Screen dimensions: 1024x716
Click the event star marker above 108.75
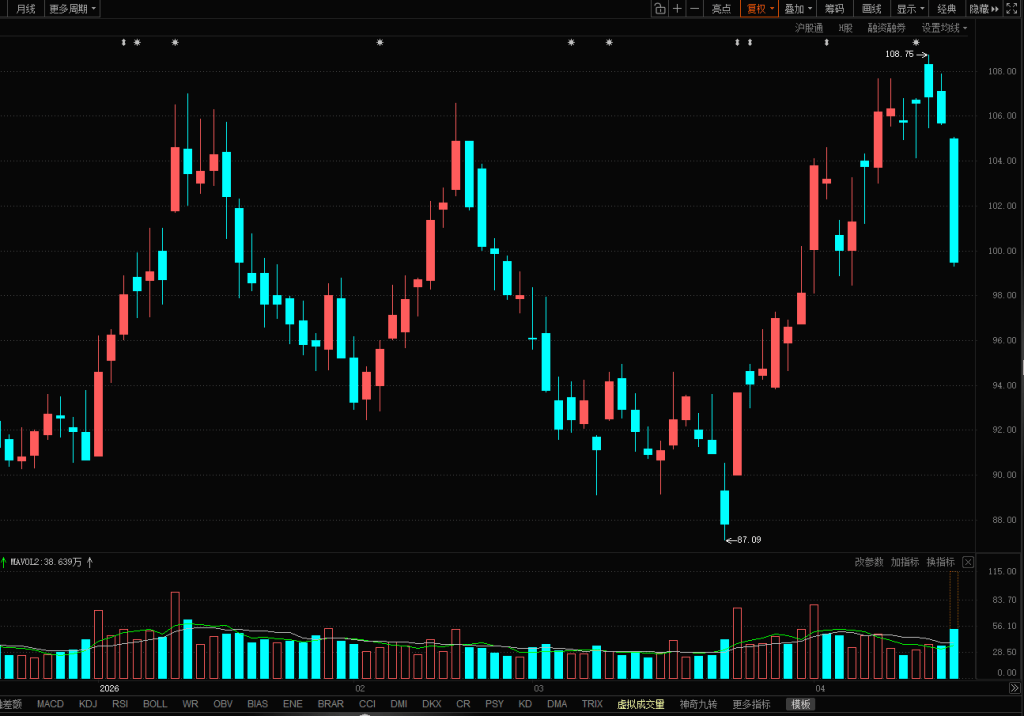click(x=915, y=42)
